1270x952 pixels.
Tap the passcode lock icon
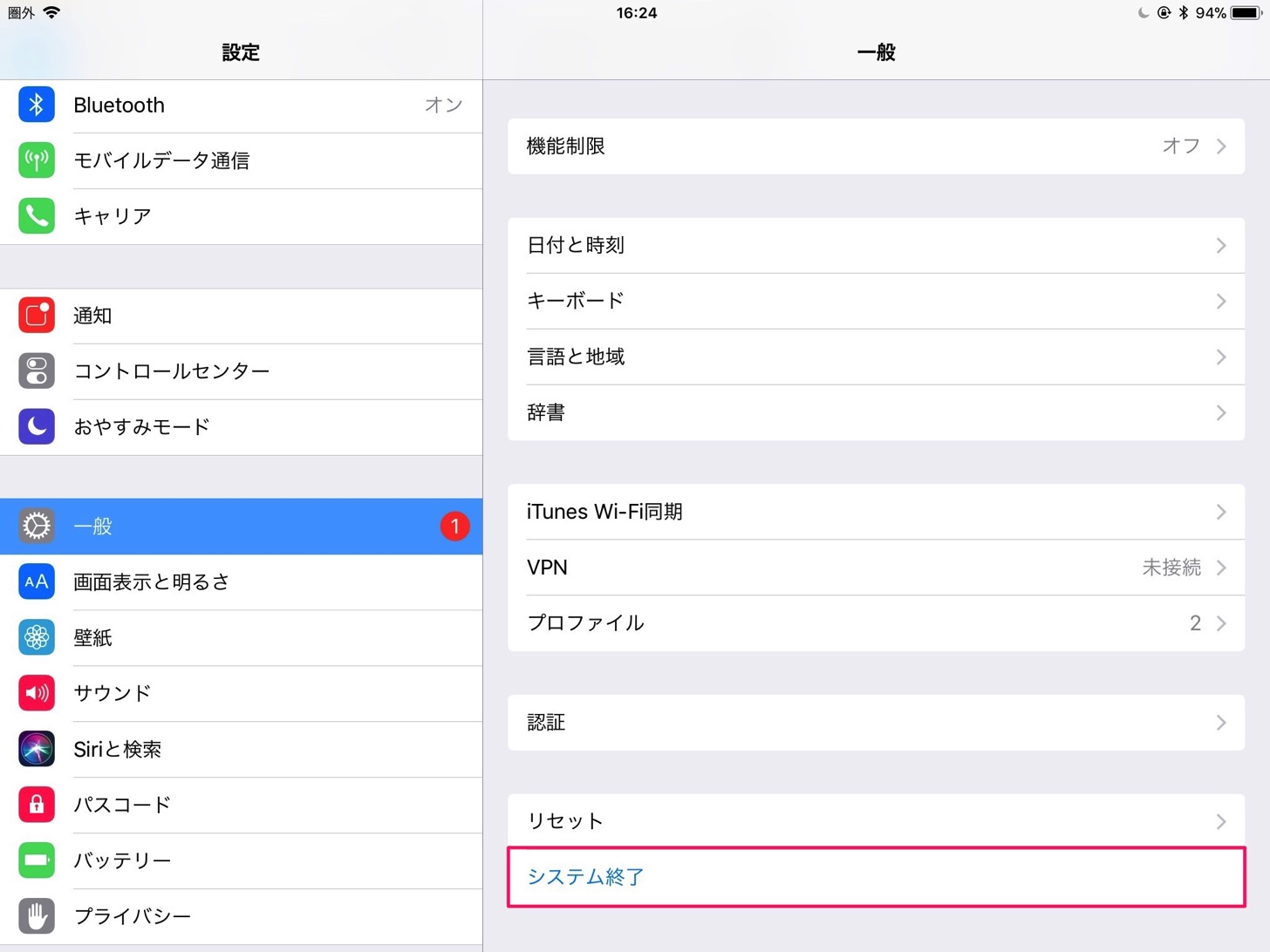point(37,805)
